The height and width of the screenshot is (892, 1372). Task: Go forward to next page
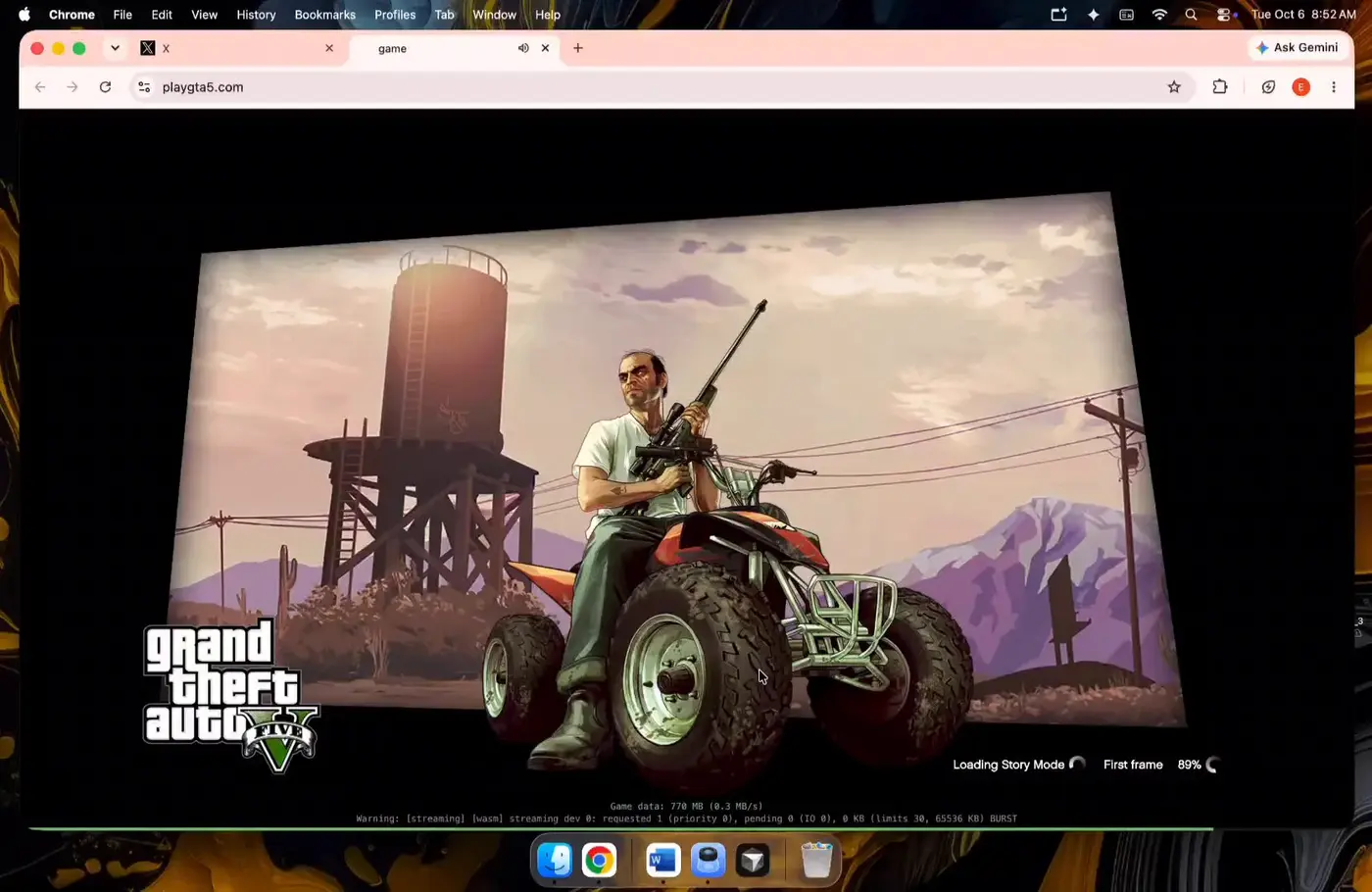click(x=73, y=87)
